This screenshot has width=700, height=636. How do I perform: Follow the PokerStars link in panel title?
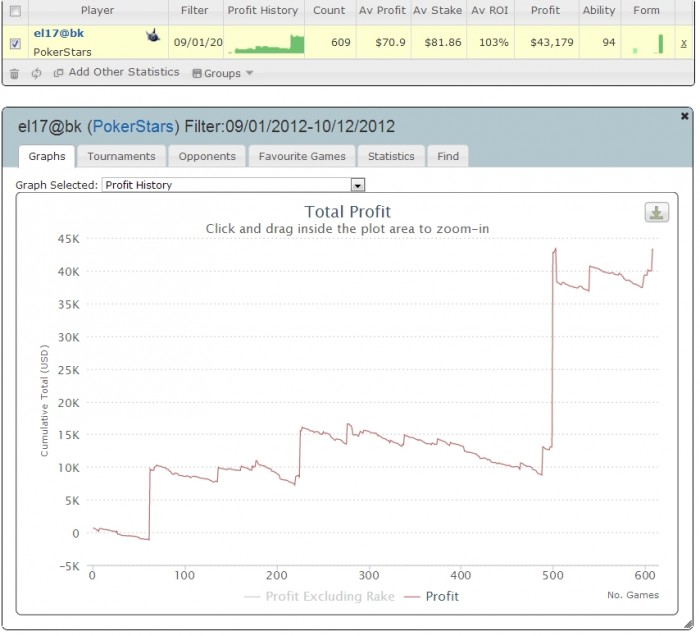click(x=133, y=127)
